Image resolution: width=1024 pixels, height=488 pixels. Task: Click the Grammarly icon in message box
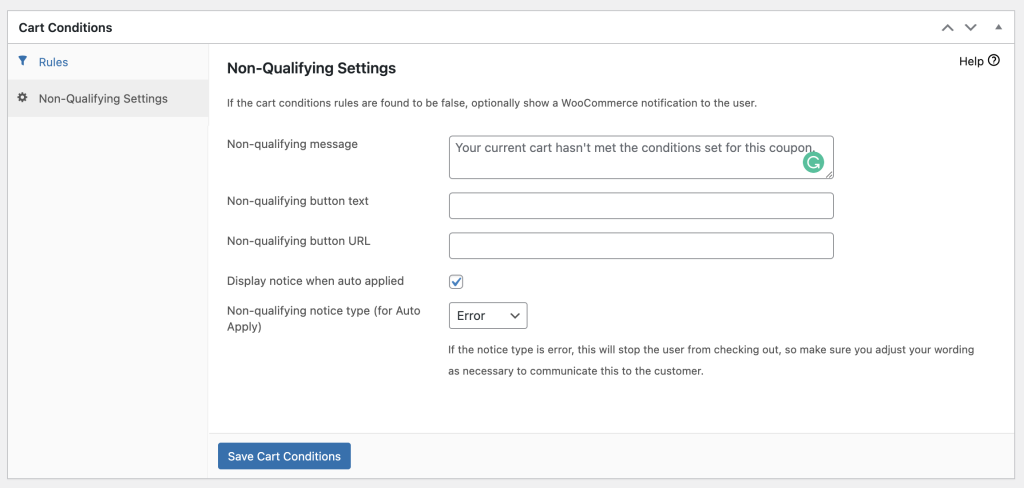[x=813, y=162]
